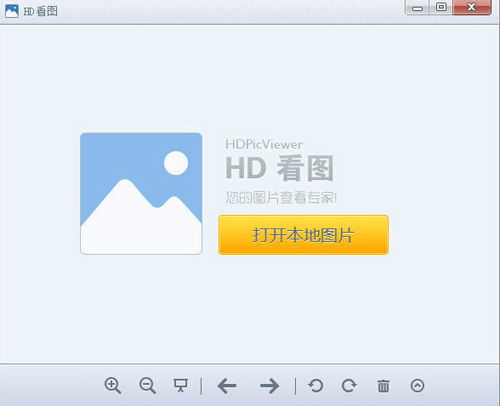Zoom out using the magnifier minus icon
500x406 pixels.
click(147, 386)
